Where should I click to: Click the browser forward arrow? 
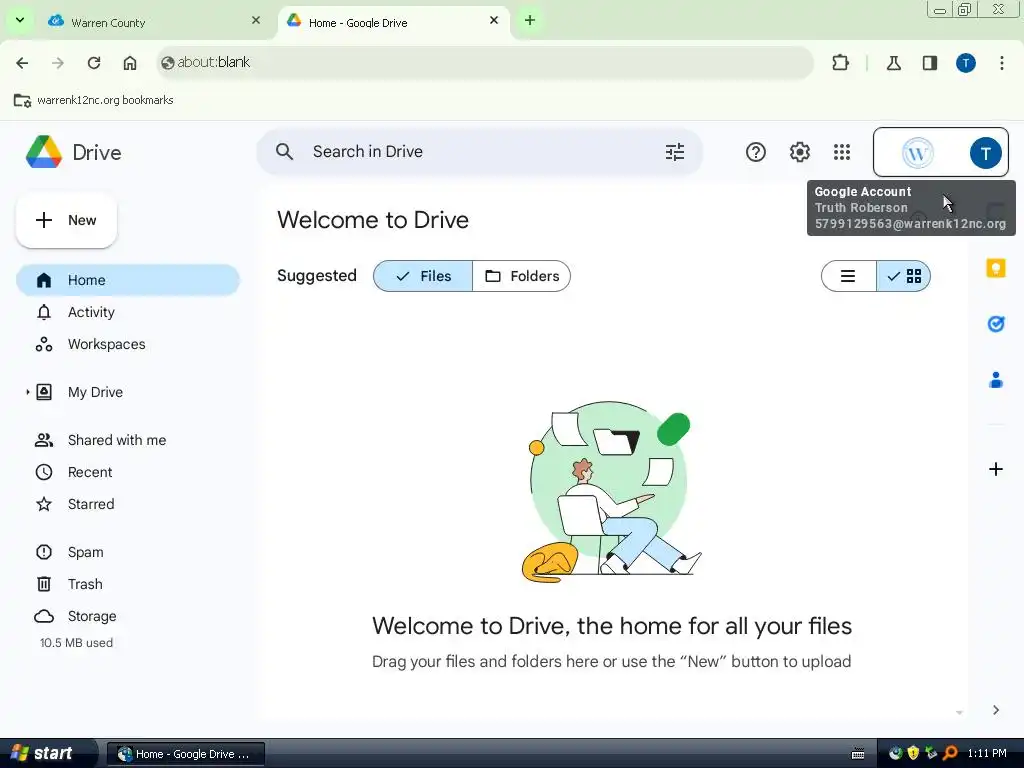(58, 63)
